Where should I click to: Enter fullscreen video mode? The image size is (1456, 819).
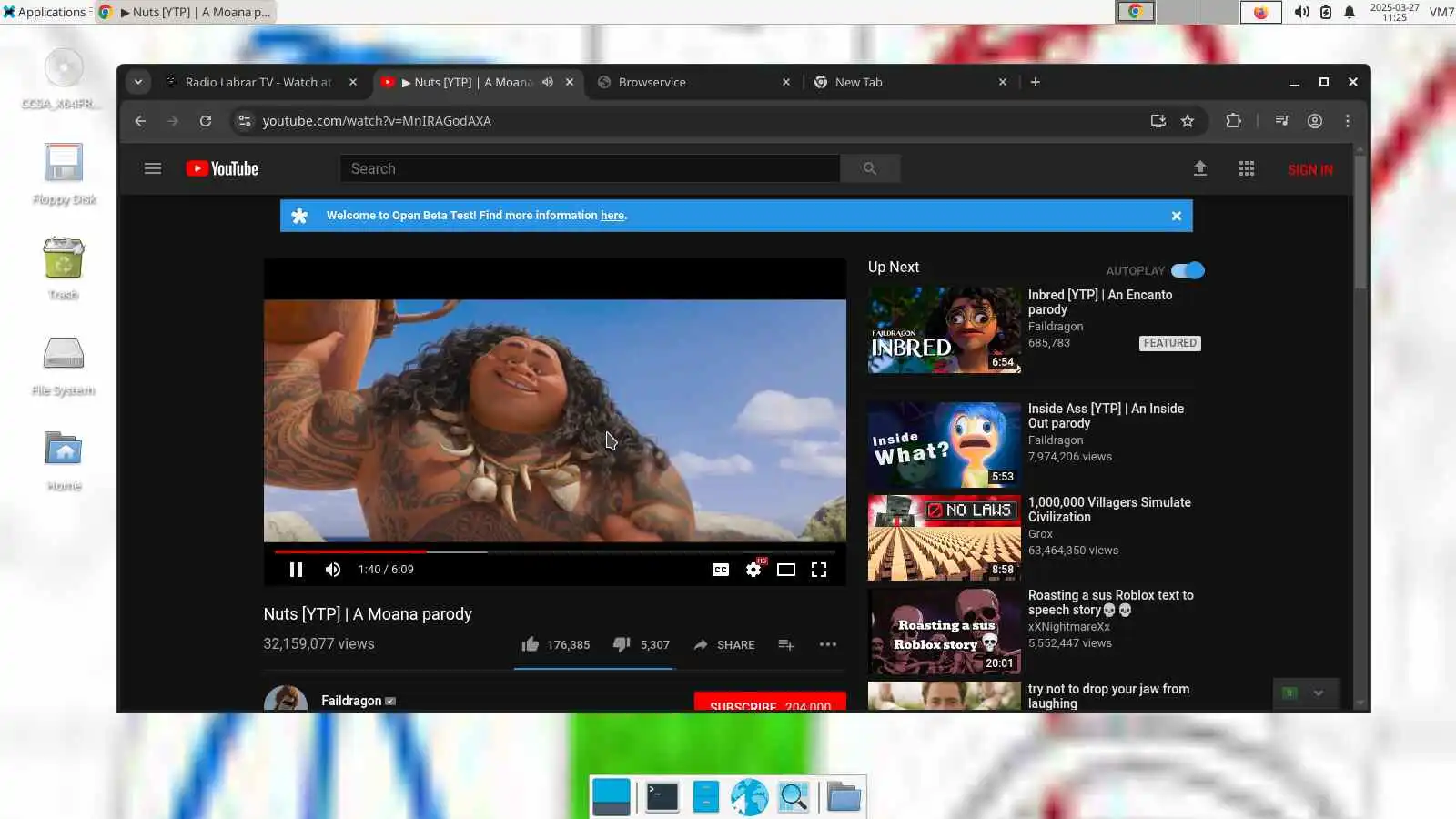[819, 570]
